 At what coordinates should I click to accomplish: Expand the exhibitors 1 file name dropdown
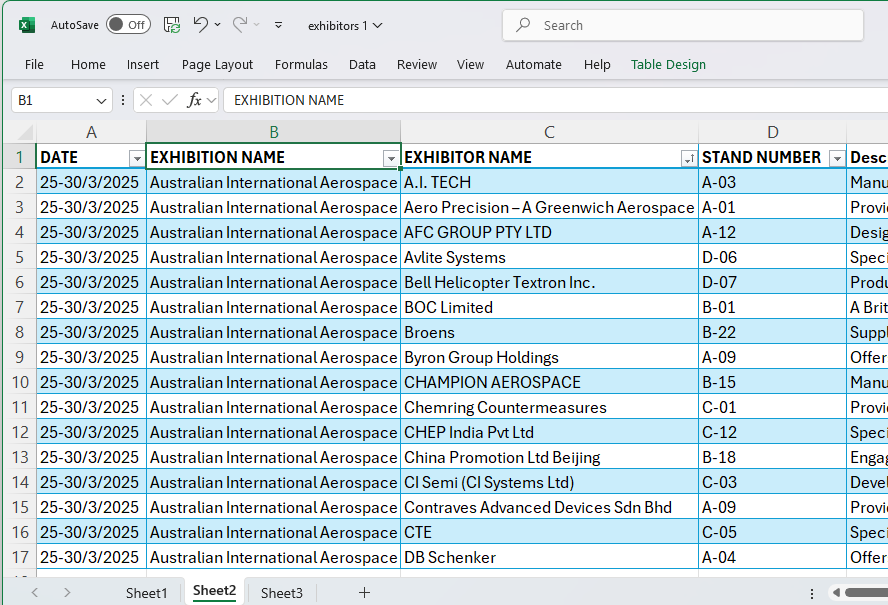tap(378, 25)
